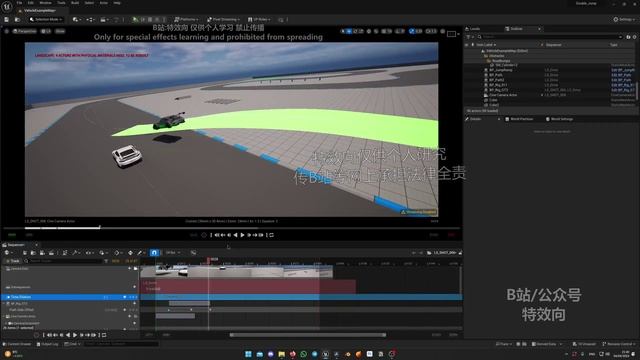
Task: Toggle loop playback in viewport transport
Action: pos(271,235)
